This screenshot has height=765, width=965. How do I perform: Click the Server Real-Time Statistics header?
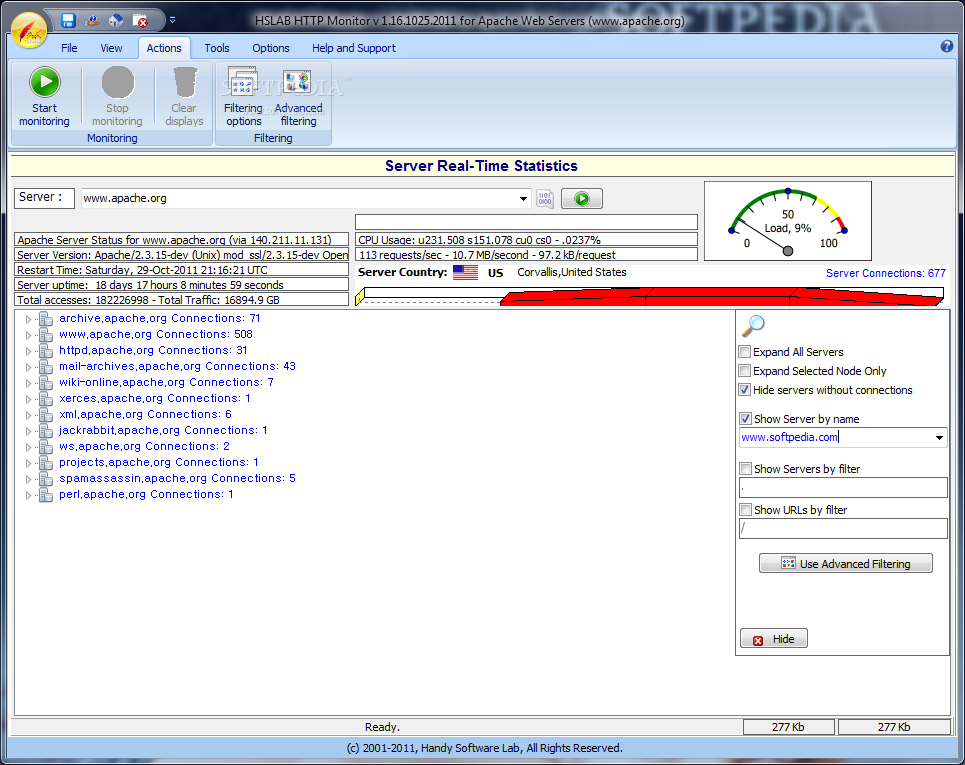(x=481, y=166)
